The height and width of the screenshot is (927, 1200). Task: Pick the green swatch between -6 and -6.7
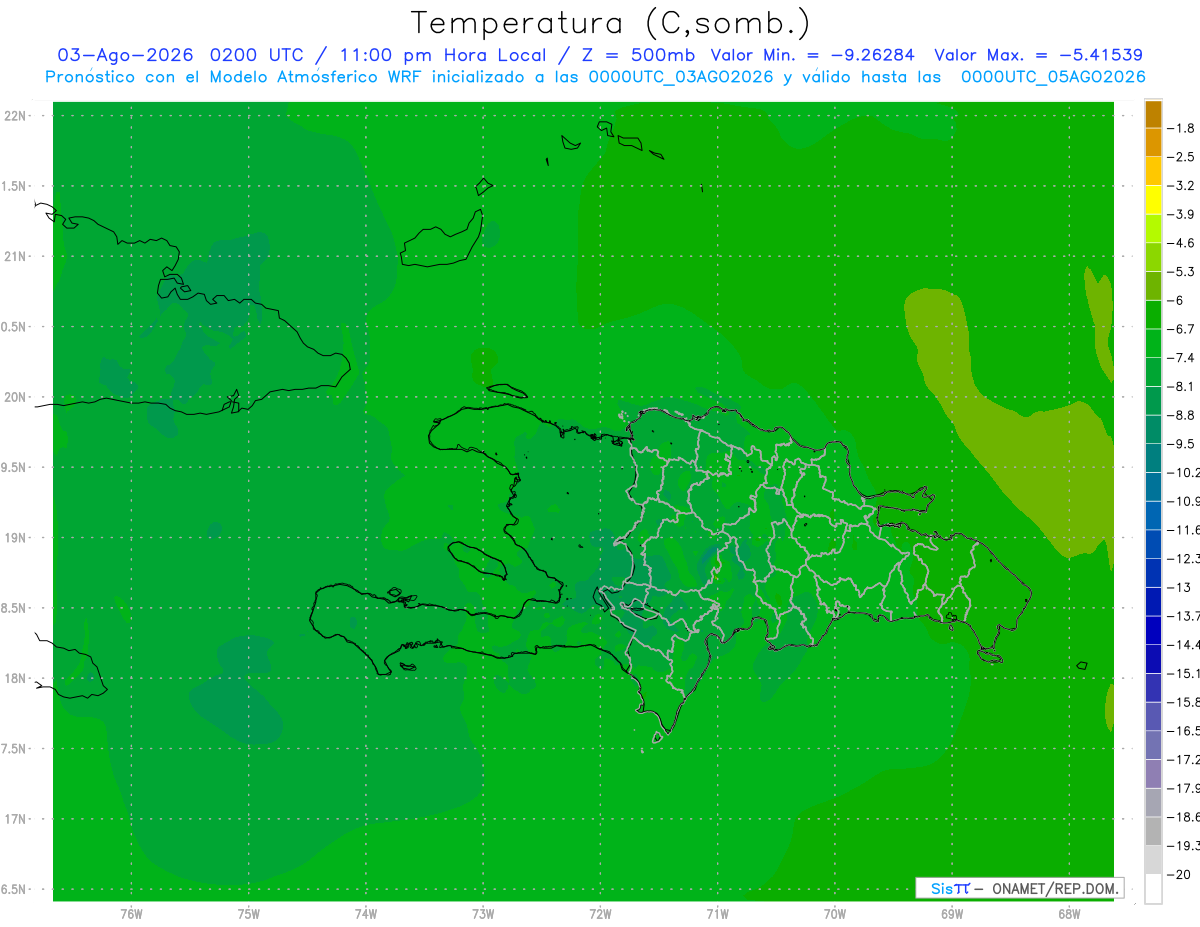(x=1153, y=314)
